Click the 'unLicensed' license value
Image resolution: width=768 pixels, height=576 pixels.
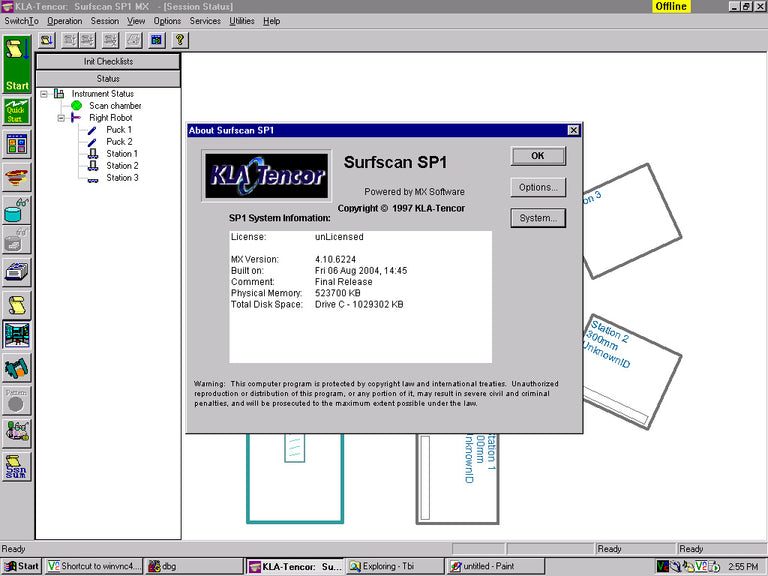339,237
